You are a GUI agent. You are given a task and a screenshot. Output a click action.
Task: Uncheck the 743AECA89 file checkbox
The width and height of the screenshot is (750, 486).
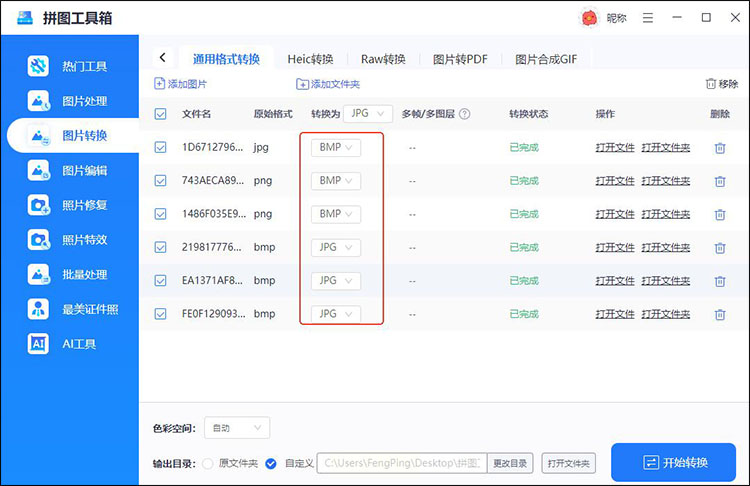(160, 180)
